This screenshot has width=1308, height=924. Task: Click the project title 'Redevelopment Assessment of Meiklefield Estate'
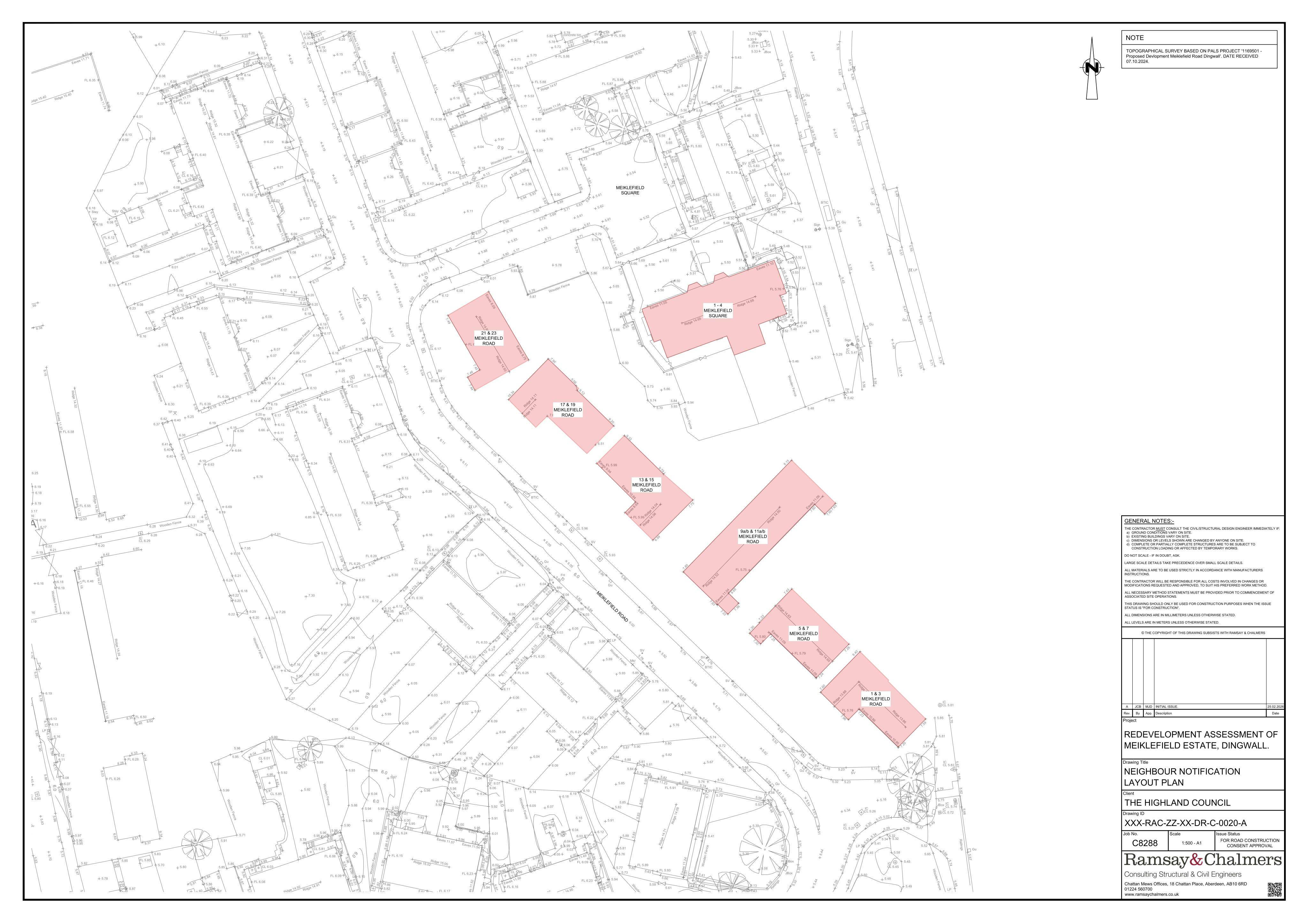(x=1200, y=740)
